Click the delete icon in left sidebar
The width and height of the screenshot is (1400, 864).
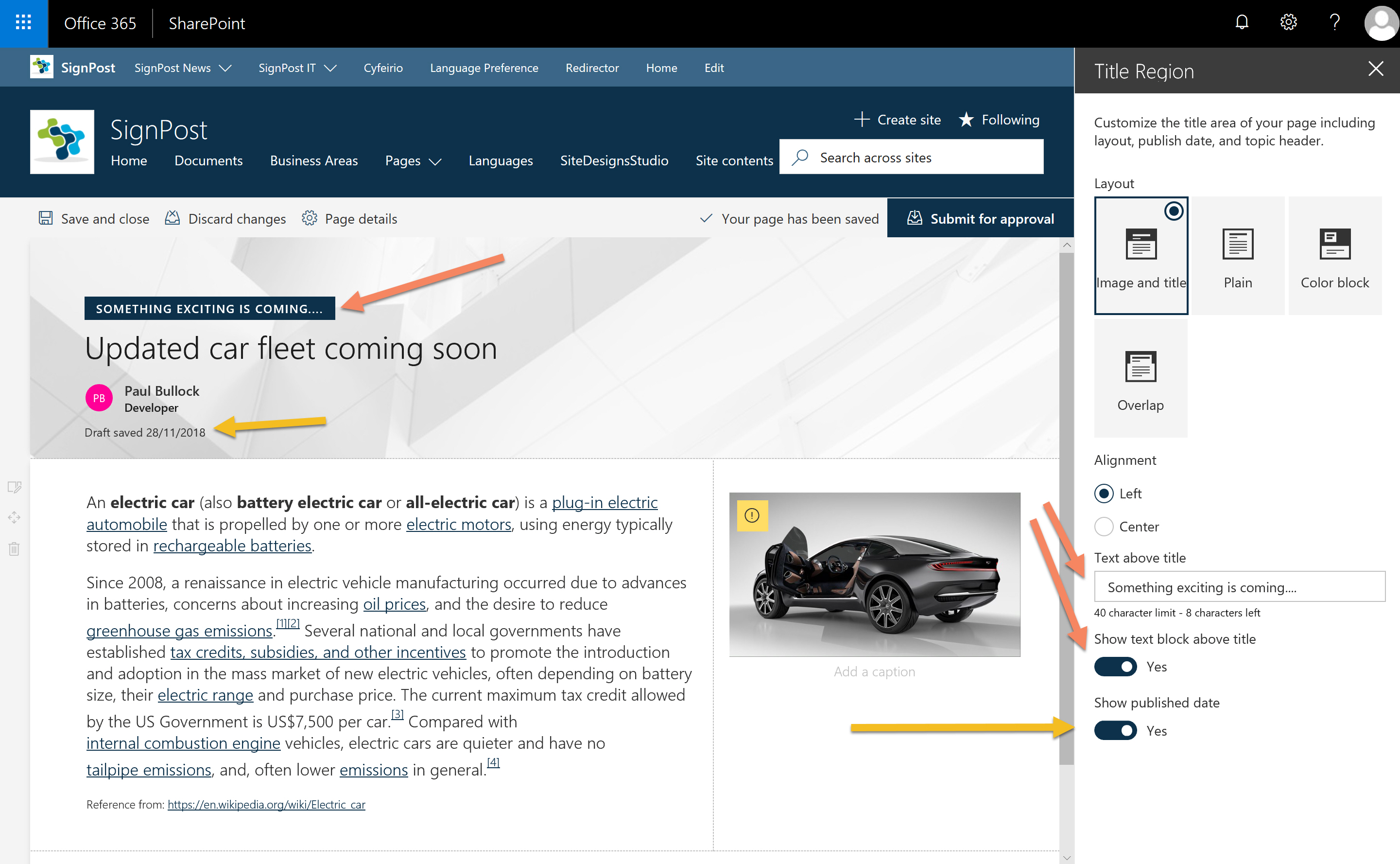tap(14, 548)
